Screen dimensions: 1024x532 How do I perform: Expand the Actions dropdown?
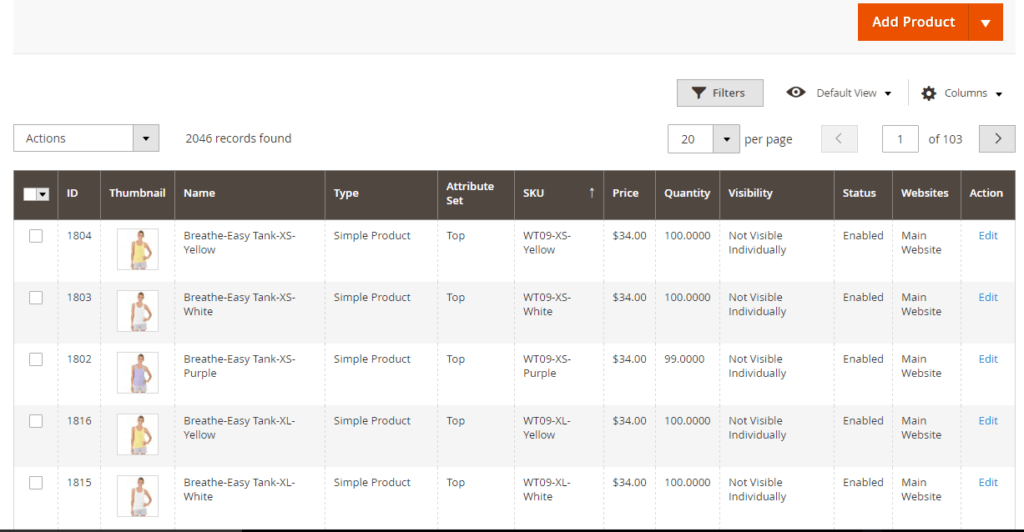[x=145, y=139]
